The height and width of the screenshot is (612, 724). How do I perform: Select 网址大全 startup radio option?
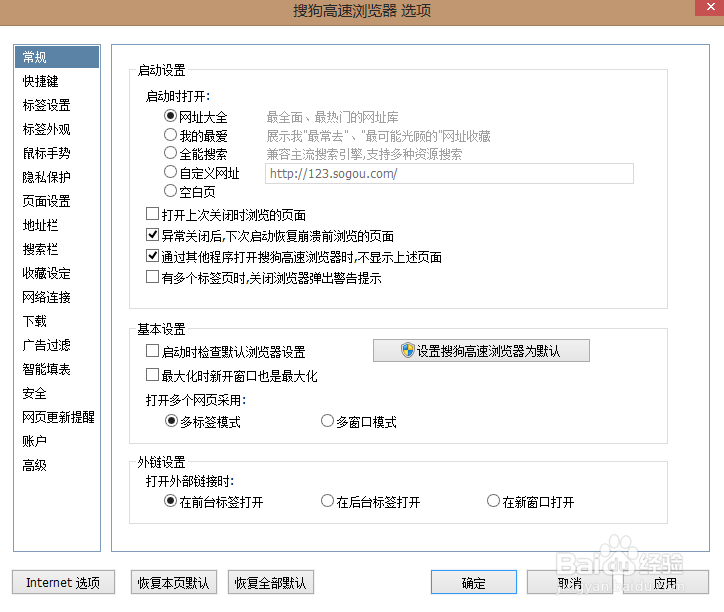(170, 116)
